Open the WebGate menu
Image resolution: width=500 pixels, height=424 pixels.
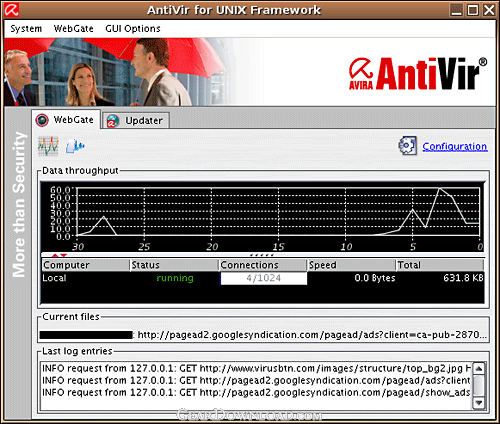click(73, 29)
